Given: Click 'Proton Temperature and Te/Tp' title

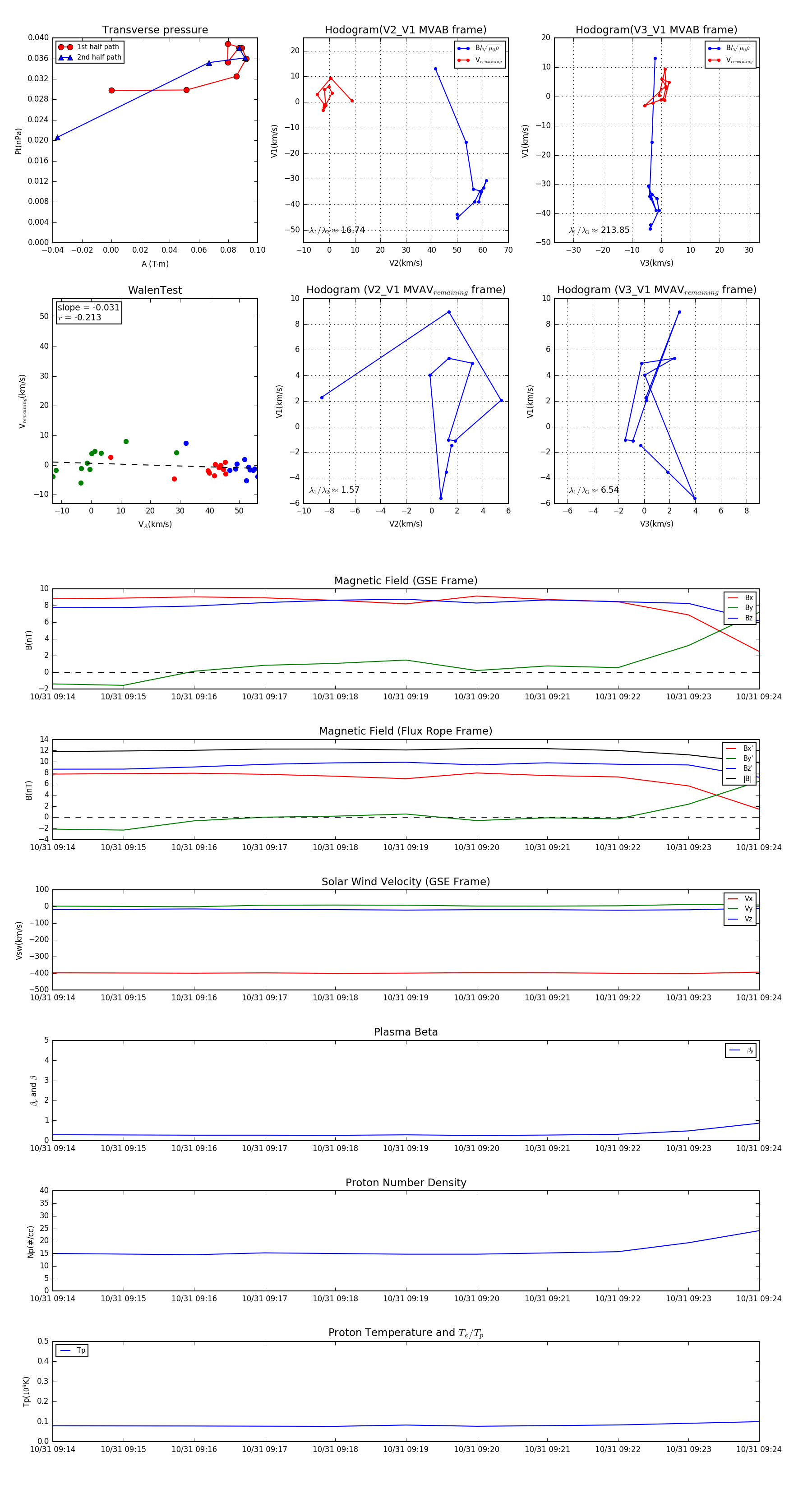Looking at the screenshot, I should (406, 1333).
